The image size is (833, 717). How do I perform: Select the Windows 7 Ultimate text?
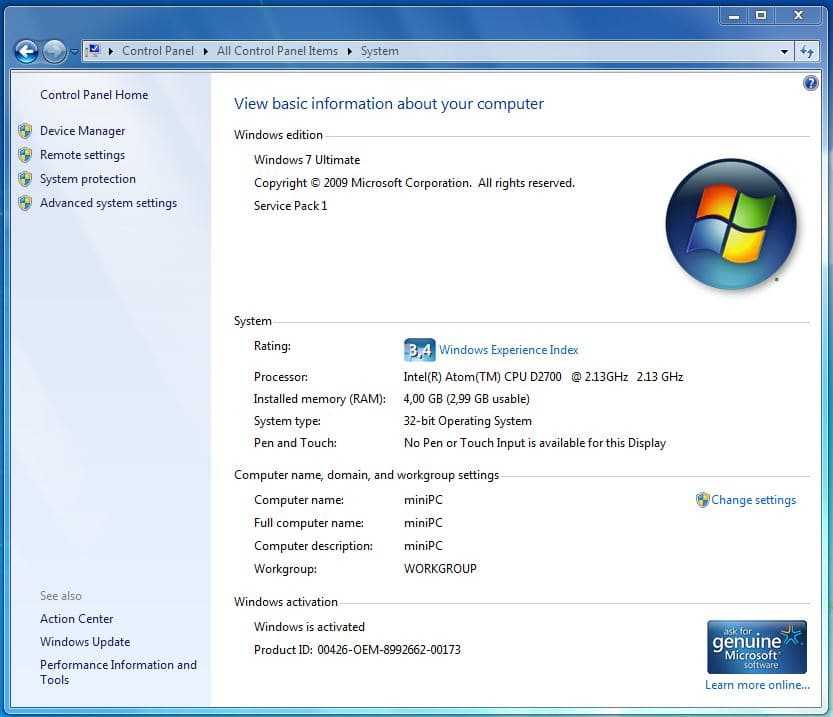click(307, 159)
